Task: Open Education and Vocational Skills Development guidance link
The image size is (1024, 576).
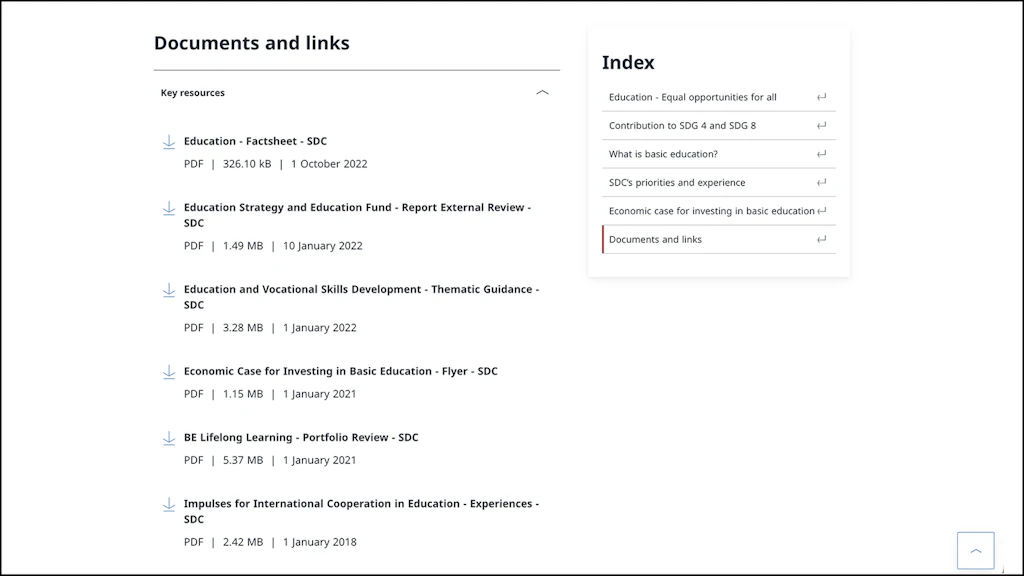Action: tap(361, 296)
